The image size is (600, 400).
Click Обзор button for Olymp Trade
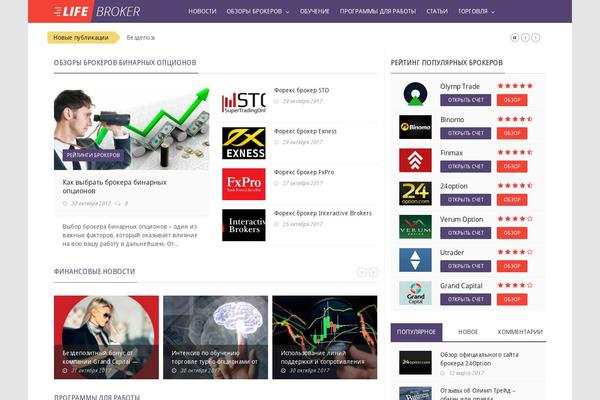512,100
